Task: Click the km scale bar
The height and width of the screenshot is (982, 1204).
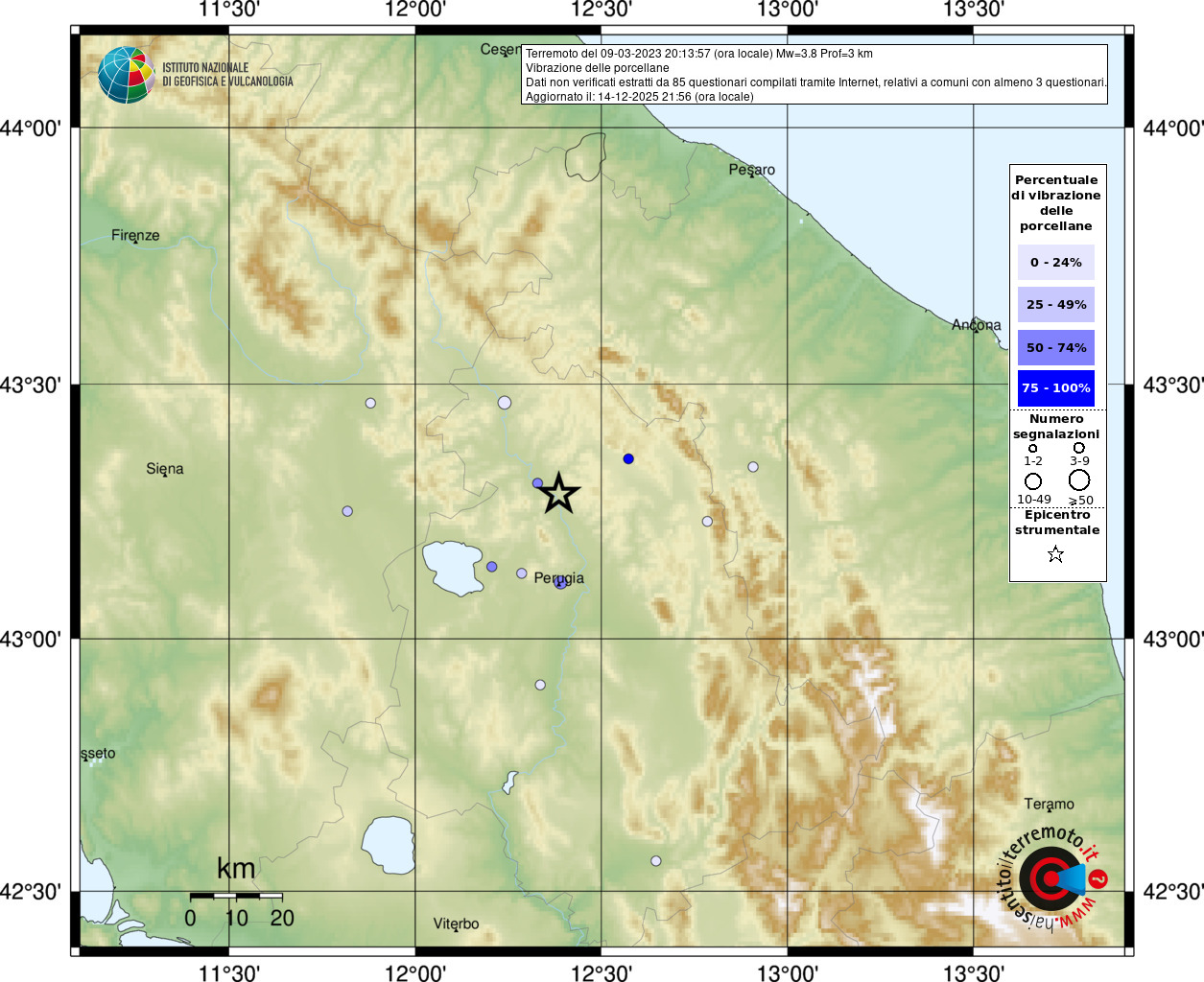Action: (x=236, y=896)
